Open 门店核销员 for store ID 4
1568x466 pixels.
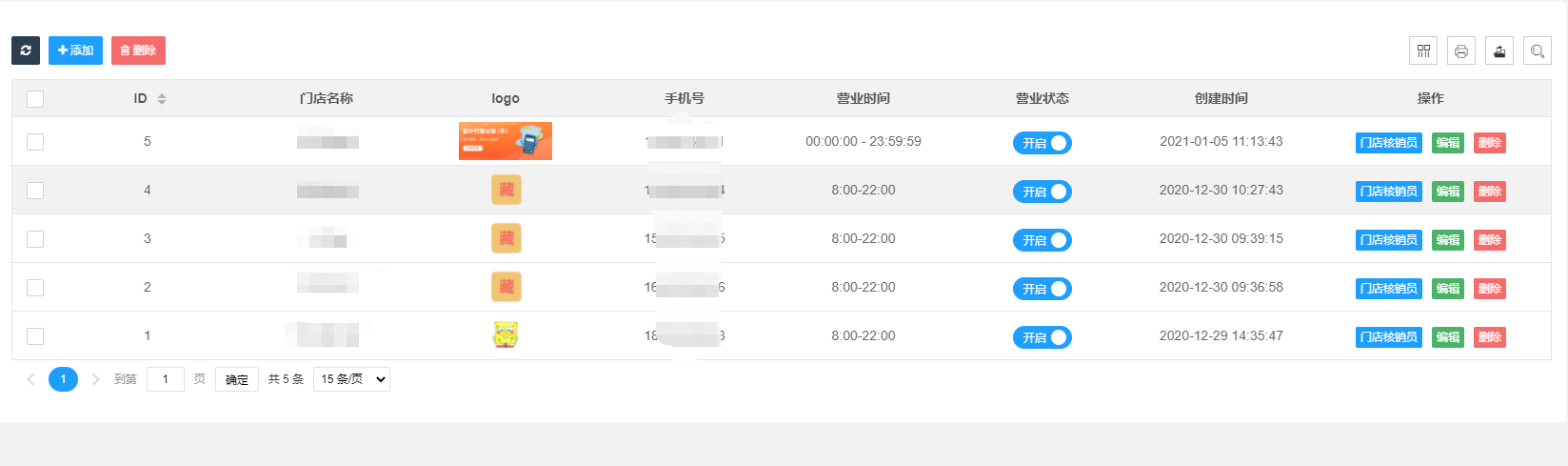[1388, 192]
